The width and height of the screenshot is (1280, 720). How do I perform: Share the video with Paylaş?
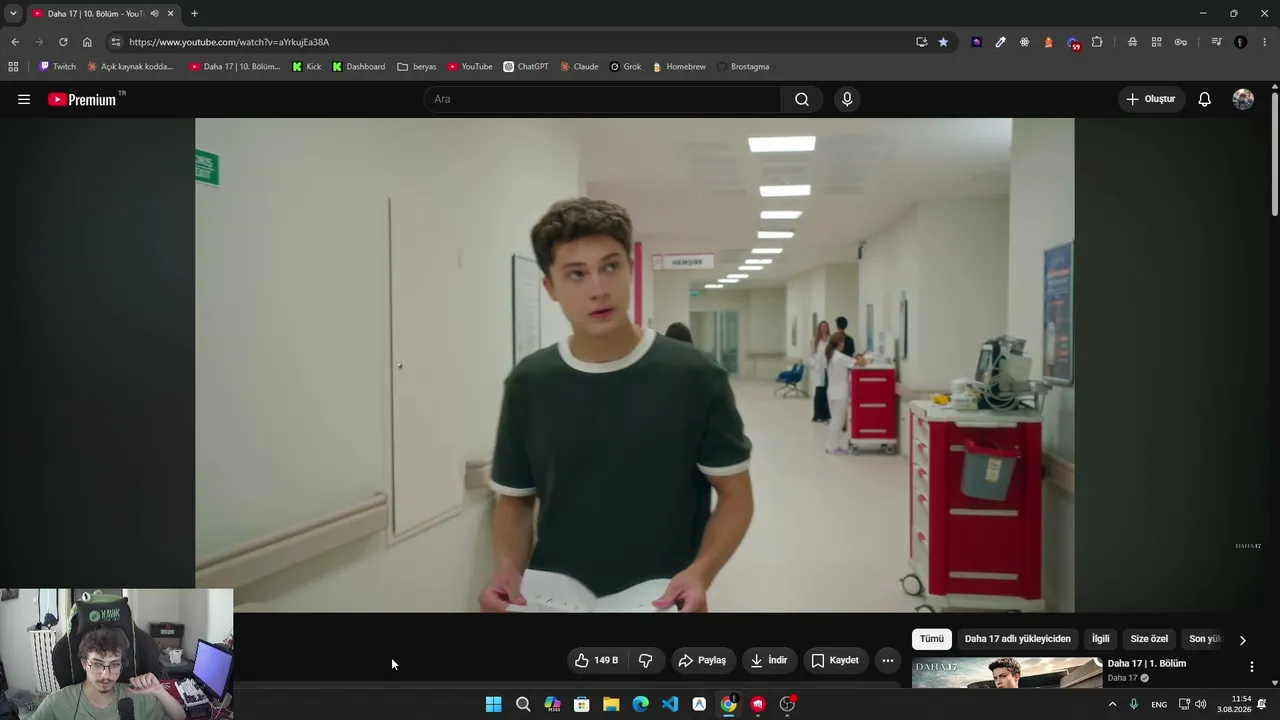point(703,660)
